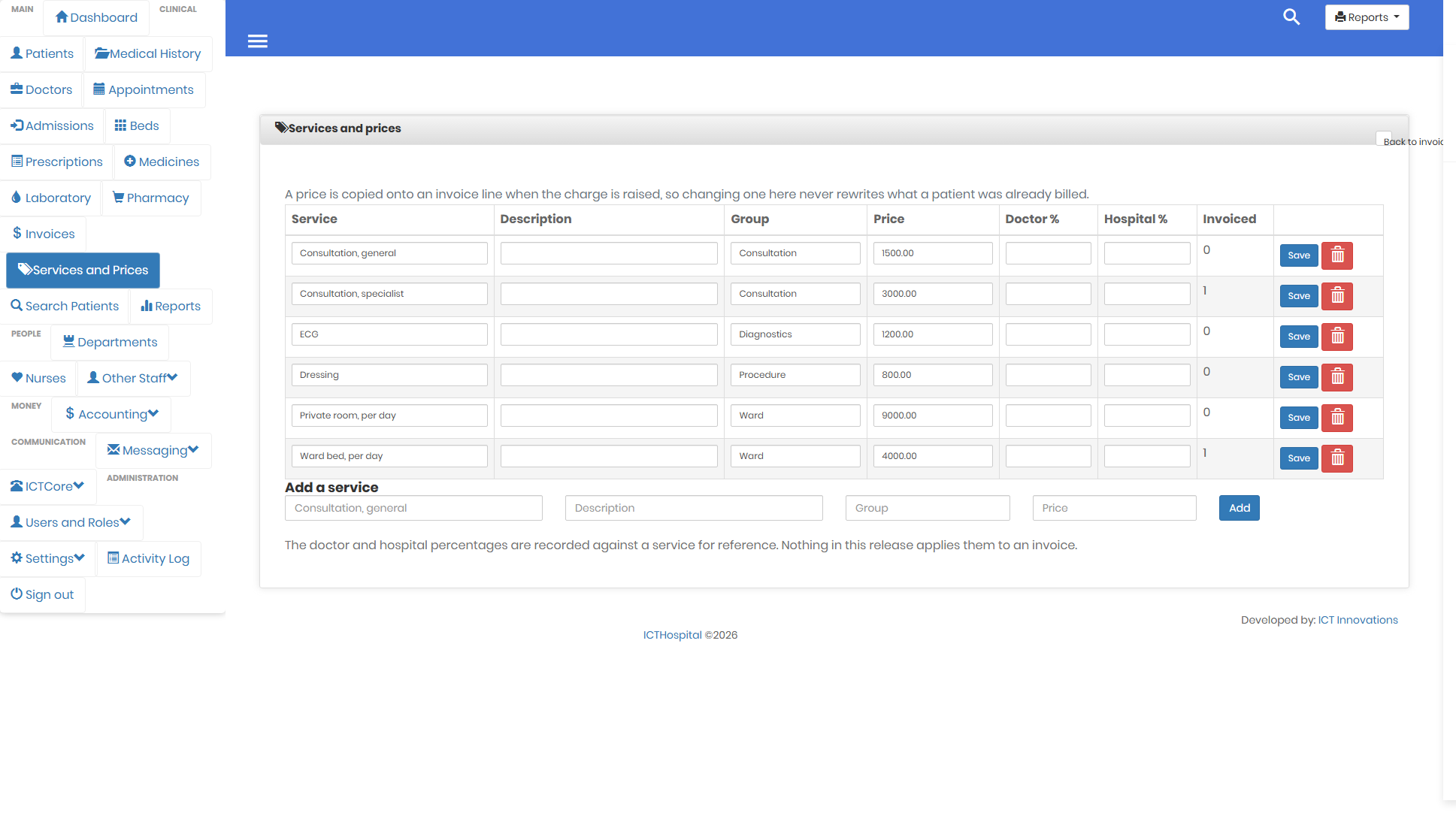Open Medicines

pyautogui.click(x=162, y=162)
